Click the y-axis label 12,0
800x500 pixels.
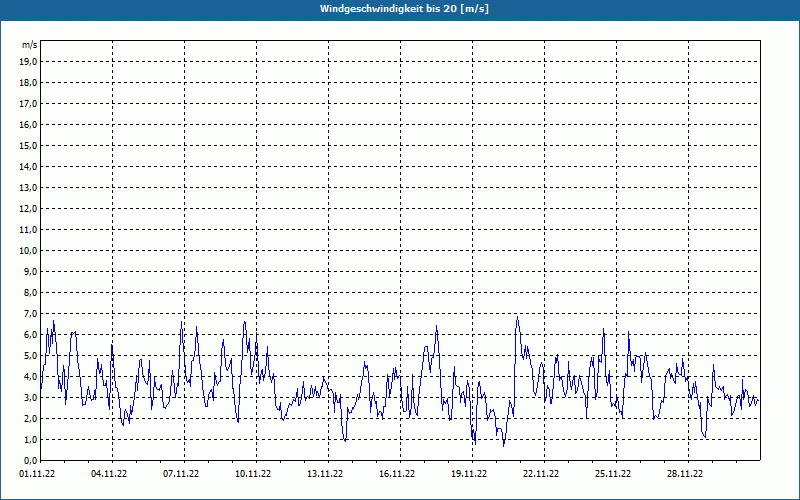(x=28, y=209)
